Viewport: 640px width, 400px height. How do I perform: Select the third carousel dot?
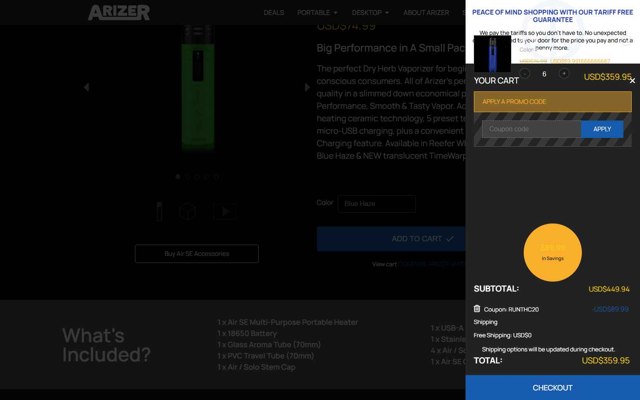197,177
